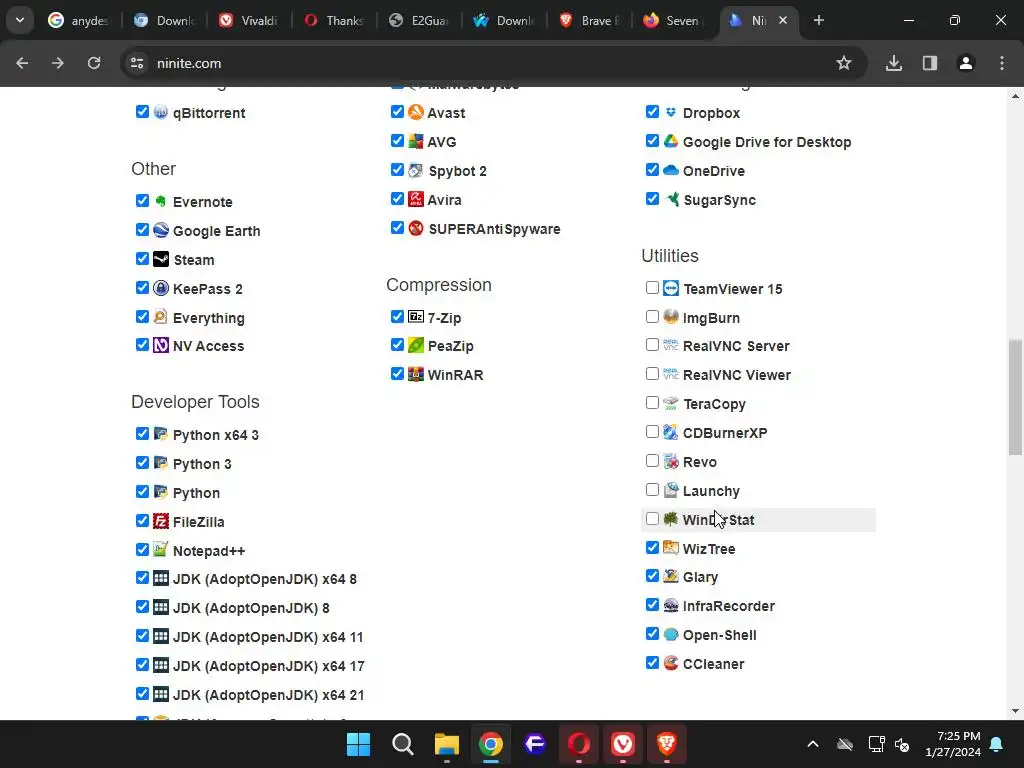The height and width of the screenshot is (768, 1024).
Task: Check the TeraCopy checkbox
Action: click(x=652, y=402)
